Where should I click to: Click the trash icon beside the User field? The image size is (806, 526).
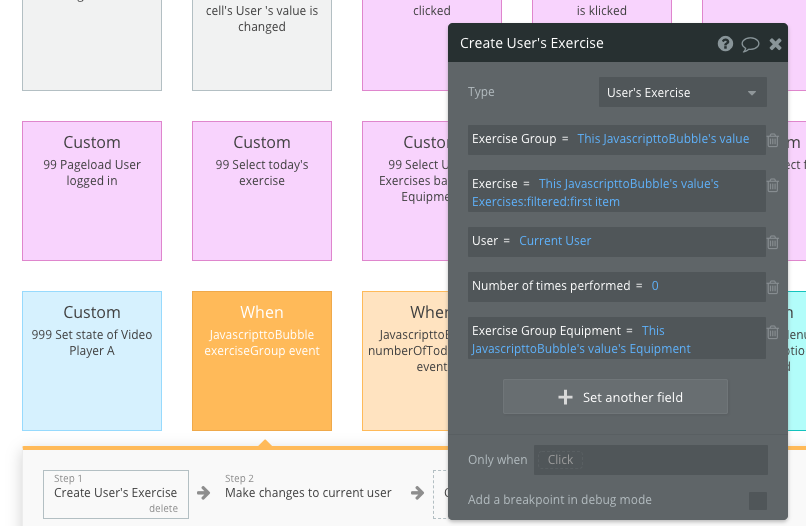(773, 242)
